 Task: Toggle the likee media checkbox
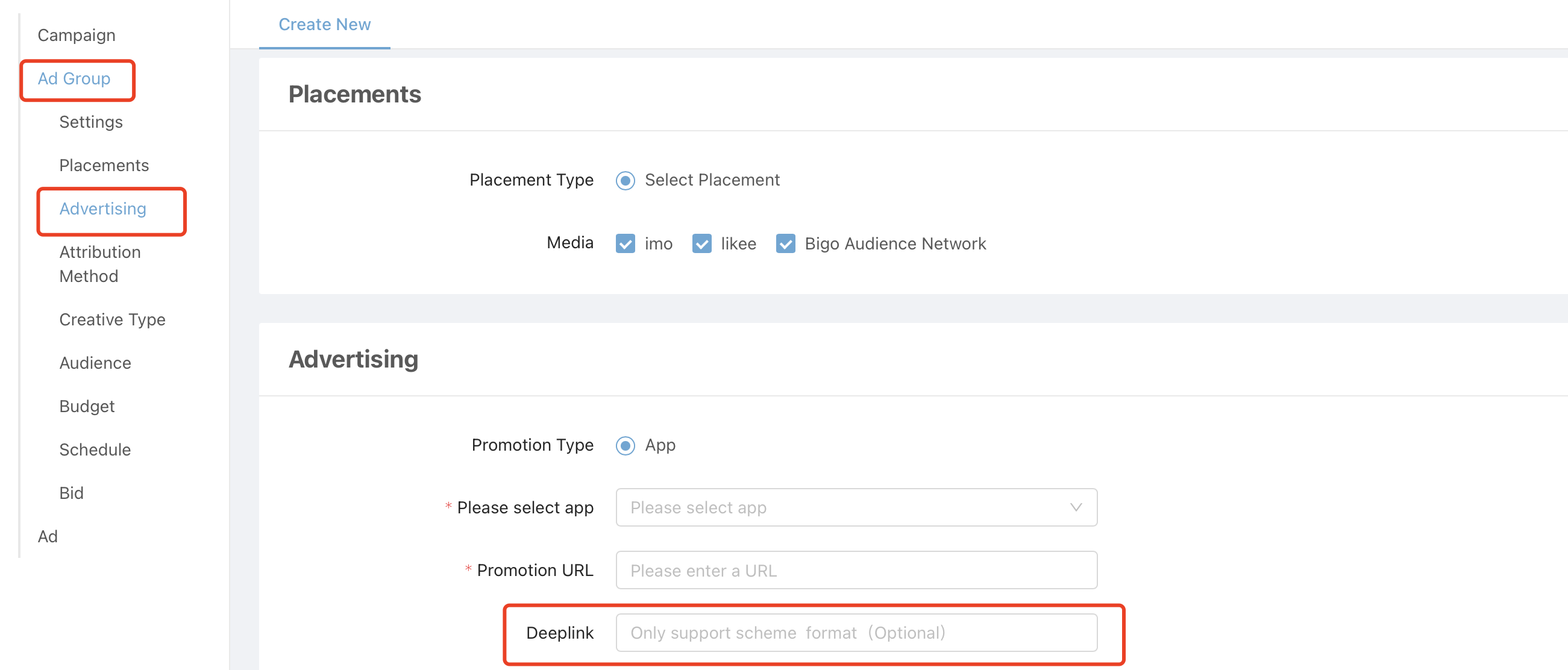[x=701, y=243]
